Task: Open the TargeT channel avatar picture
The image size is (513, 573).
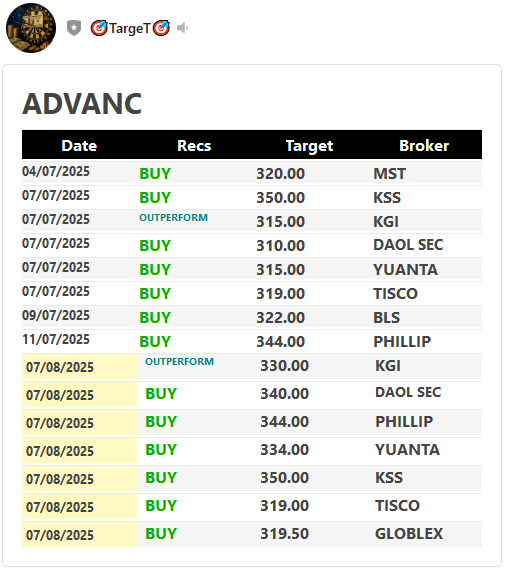Action: (31, 28)
